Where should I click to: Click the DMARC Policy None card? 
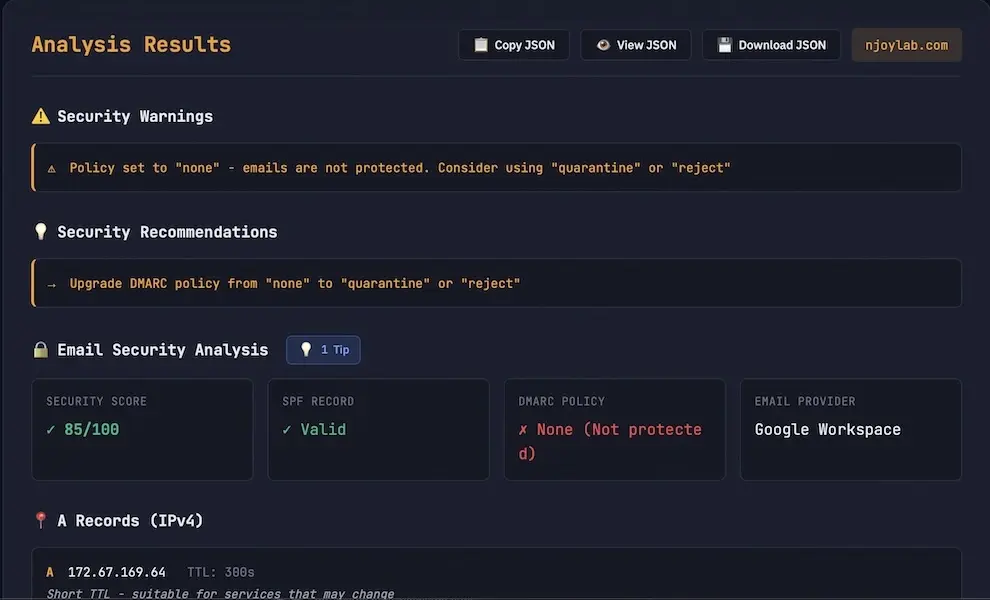click(614, 429)
